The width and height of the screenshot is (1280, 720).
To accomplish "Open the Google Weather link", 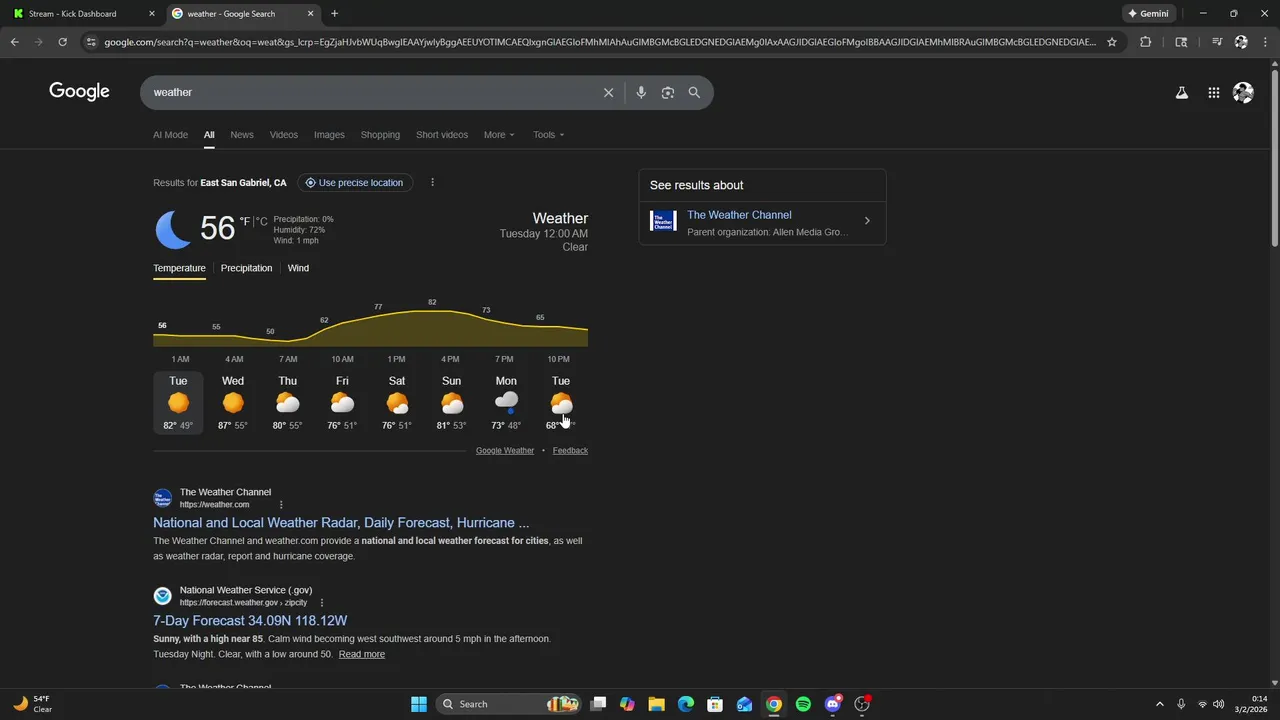I will pyautogui.click(x=505, y=450).
